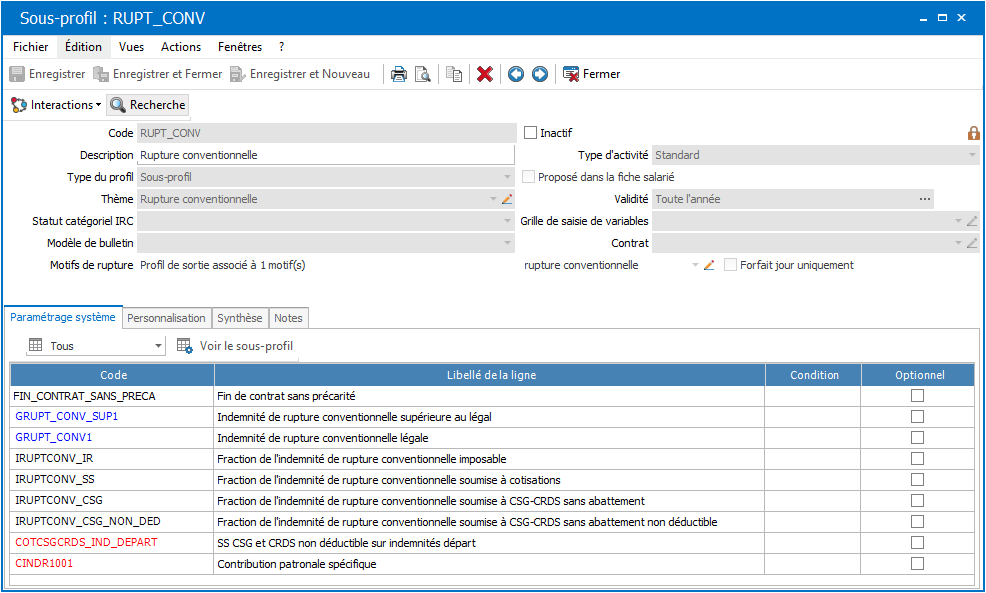Click the GRUPT_CONV_SUP1 code link

coord(67,416)
